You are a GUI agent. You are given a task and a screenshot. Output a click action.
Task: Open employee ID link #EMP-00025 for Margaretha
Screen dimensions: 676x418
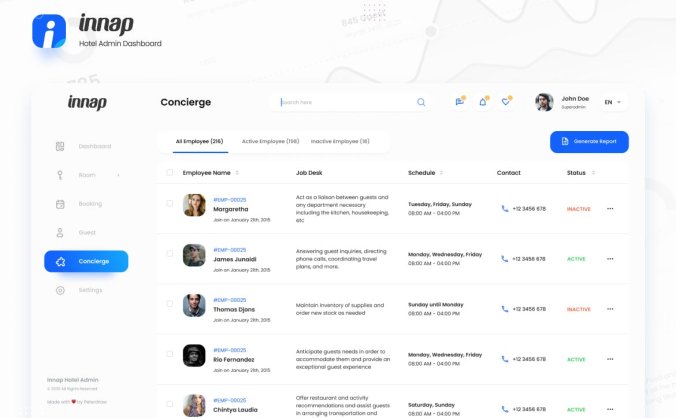pyautogui.click(x=229, y=200)
